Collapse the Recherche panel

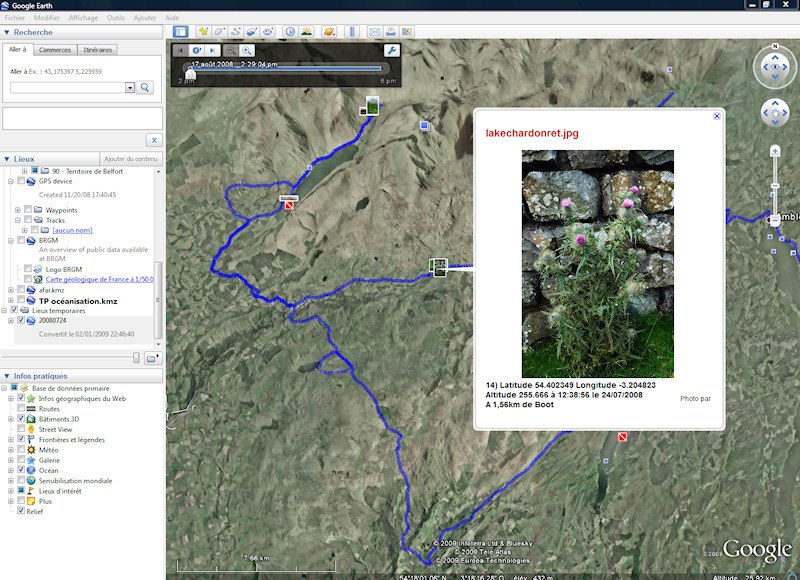click(x=7, y=32)
